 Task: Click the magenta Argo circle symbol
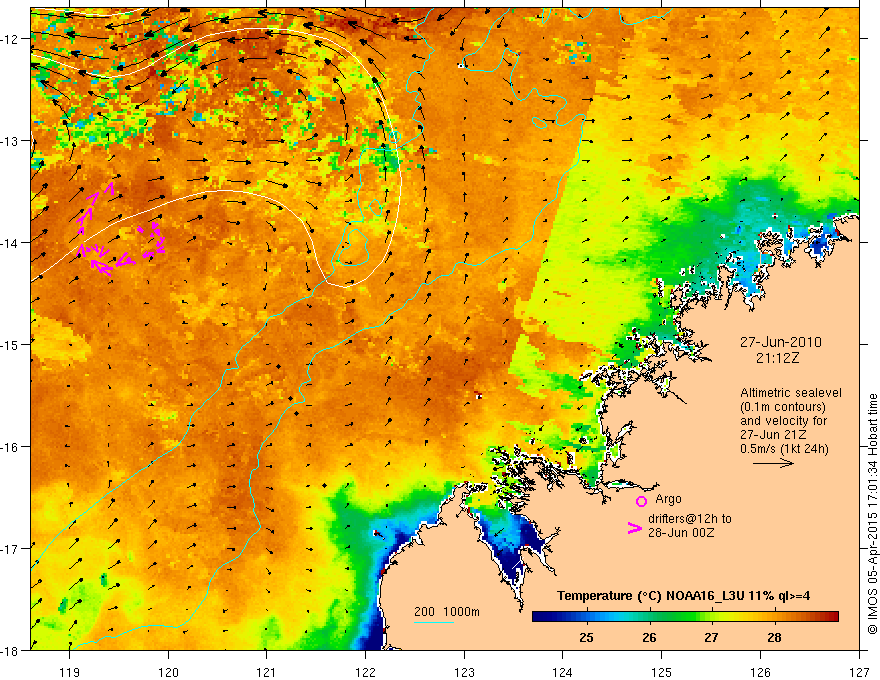[641, 501]
